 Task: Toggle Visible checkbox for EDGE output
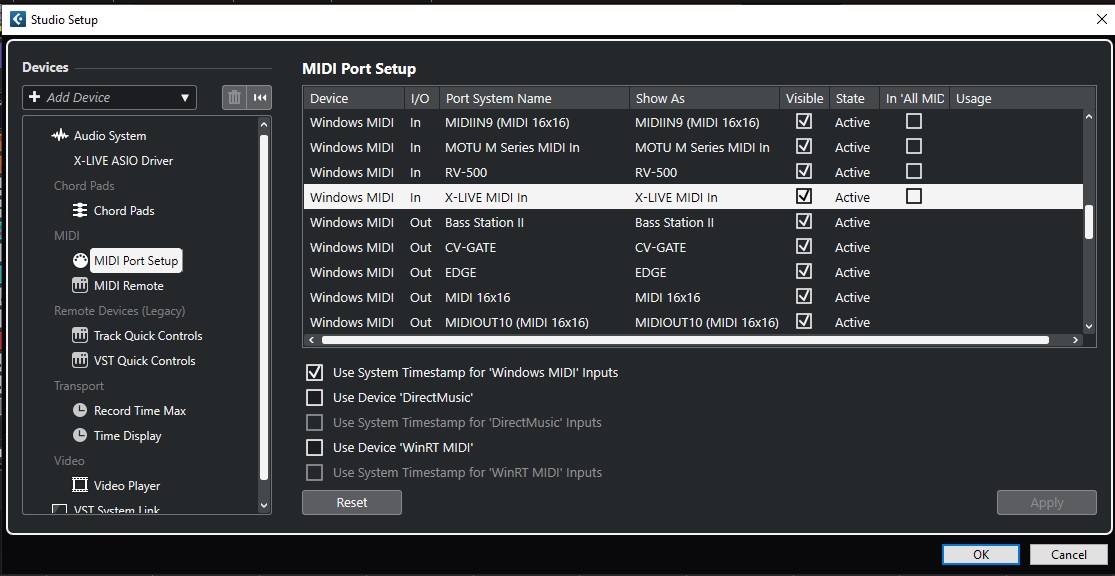pos(804,271)
